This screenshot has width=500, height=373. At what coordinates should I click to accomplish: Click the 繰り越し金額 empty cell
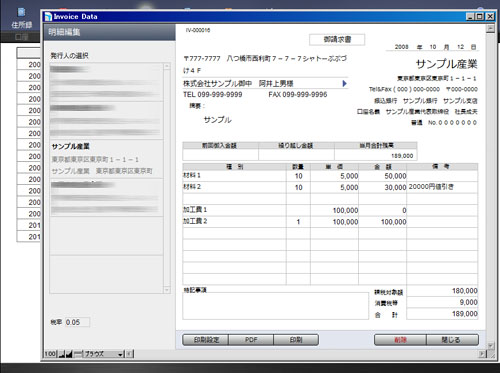(x=296, y=155)
